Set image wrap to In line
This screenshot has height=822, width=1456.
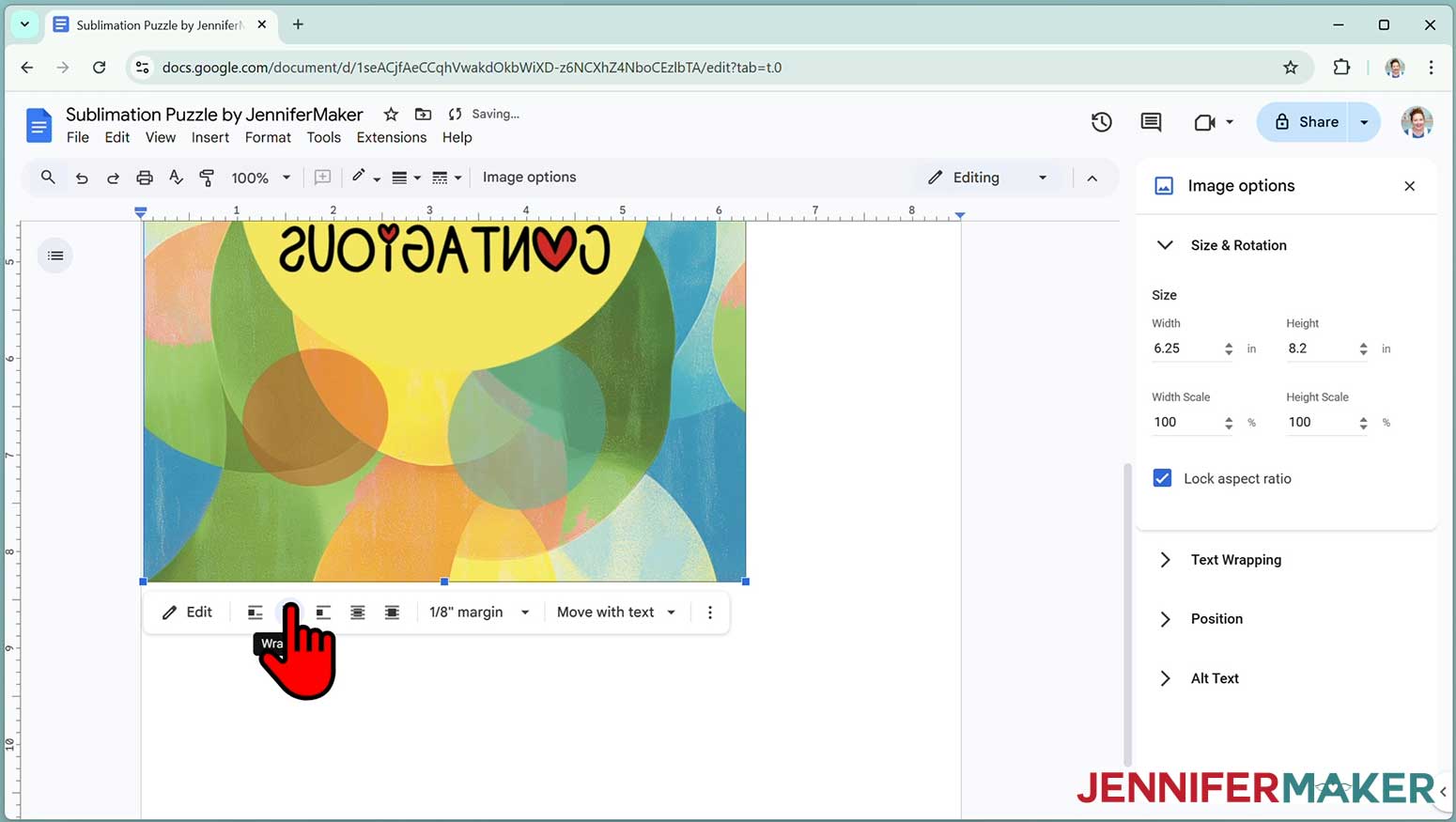(255, 613)
